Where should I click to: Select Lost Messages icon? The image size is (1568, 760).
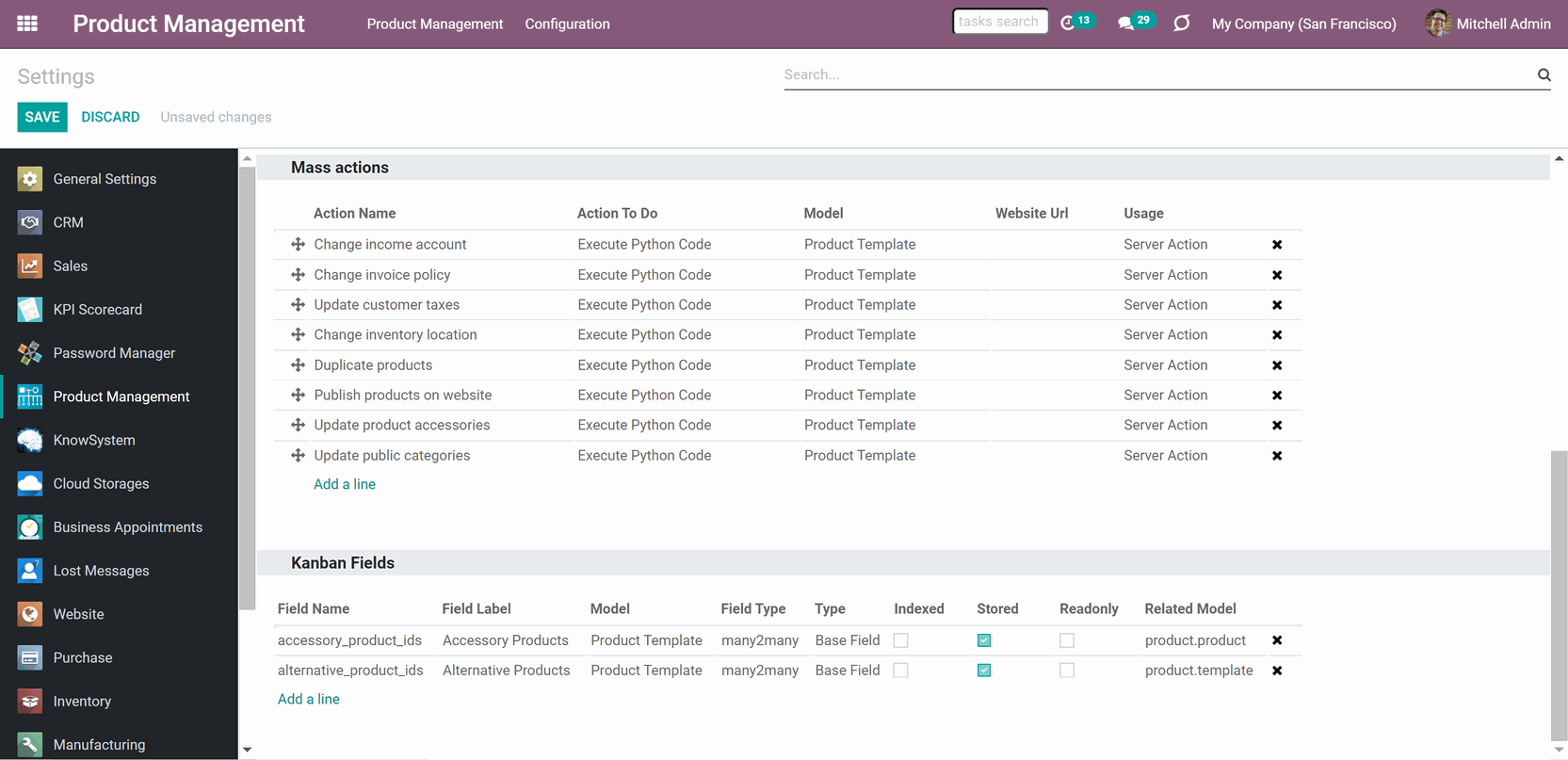pos(30,571)
